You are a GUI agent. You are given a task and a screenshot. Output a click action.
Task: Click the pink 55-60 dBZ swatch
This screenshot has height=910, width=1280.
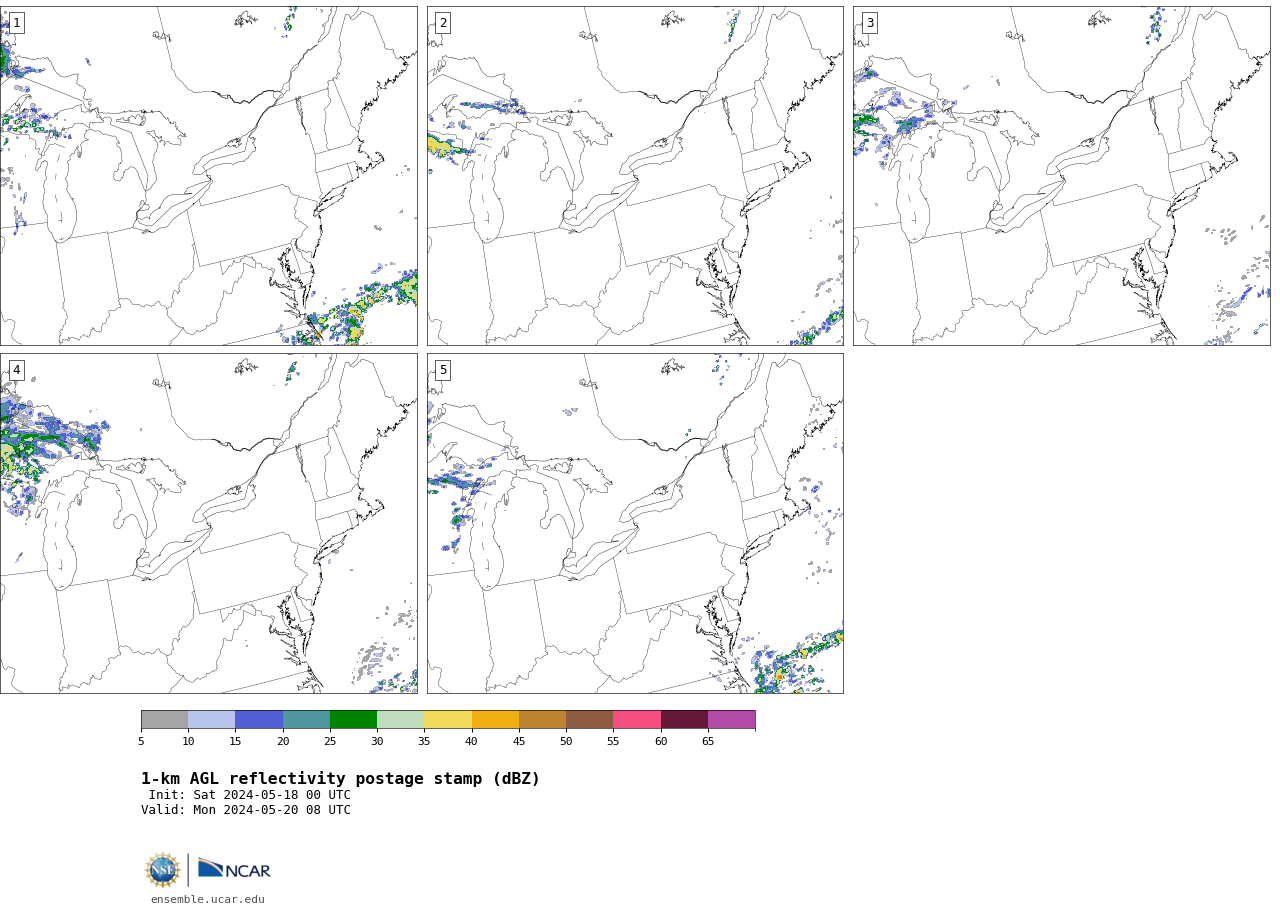pyautogui.click(x=637, y=720)
